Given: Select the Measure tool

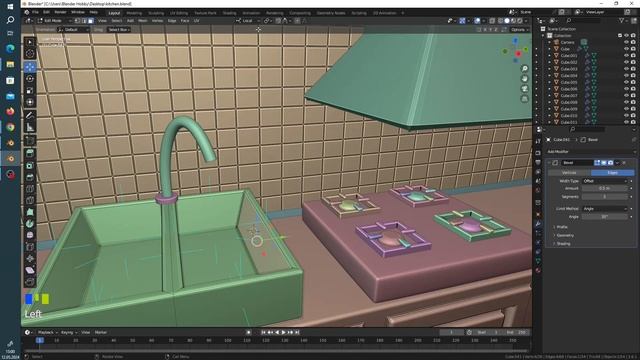Looking at the screenshot, I should [x=30, y=127].
